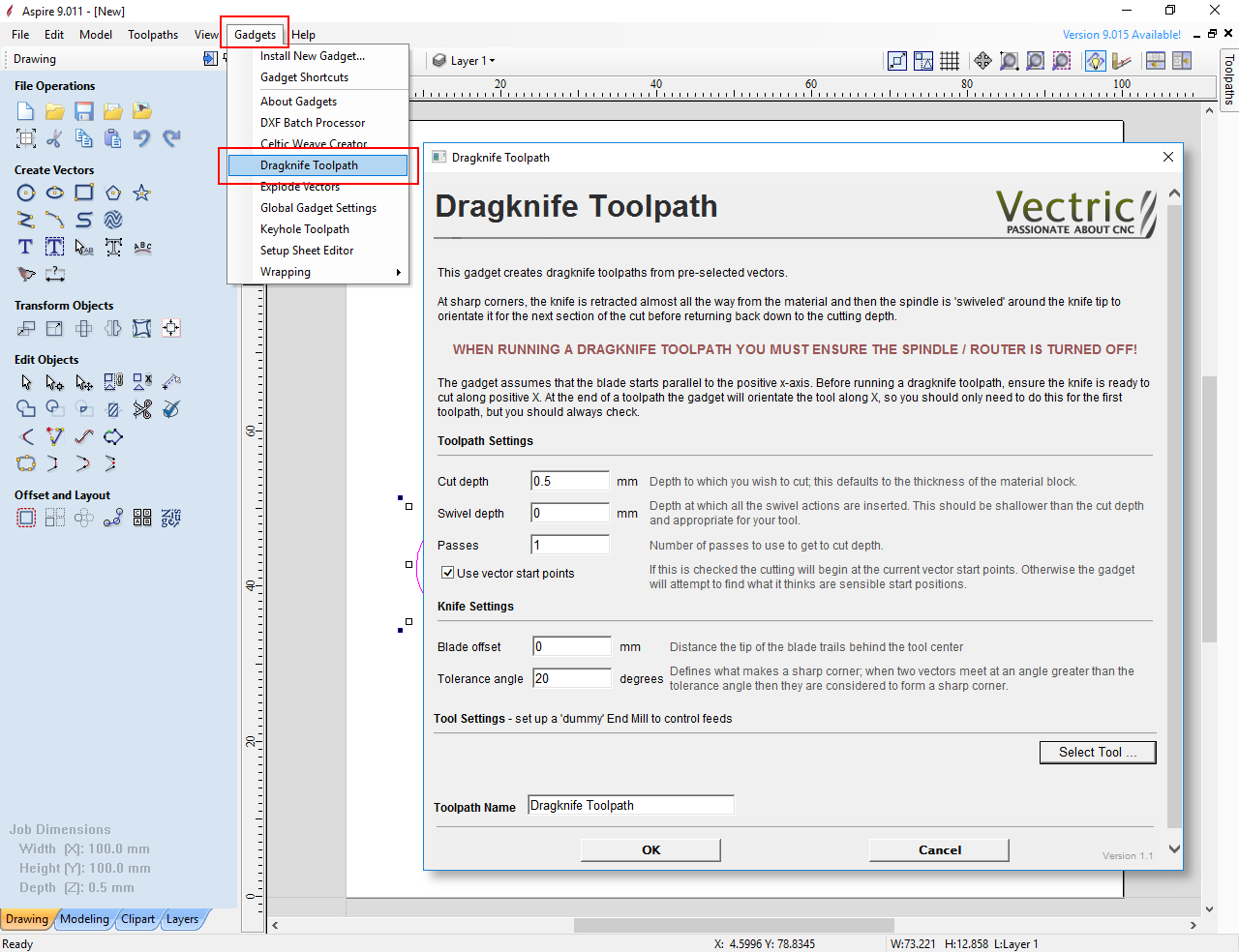The width and height of the screenshot is (1239, 952).
Task: Click the Pan View four-arrow icon
Action: pyautogui.click(x=982, y=61)
